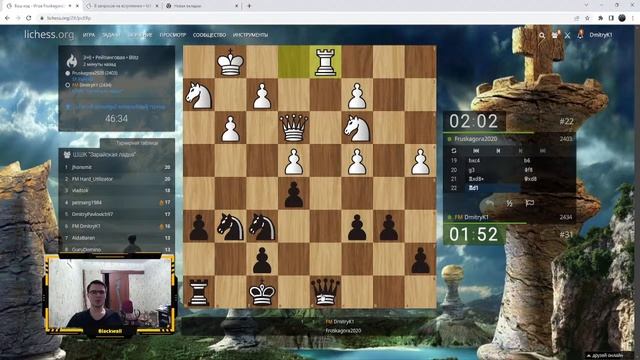Select FM DmitryK1 in standings
640x360 pixels.
pos(86,226)
